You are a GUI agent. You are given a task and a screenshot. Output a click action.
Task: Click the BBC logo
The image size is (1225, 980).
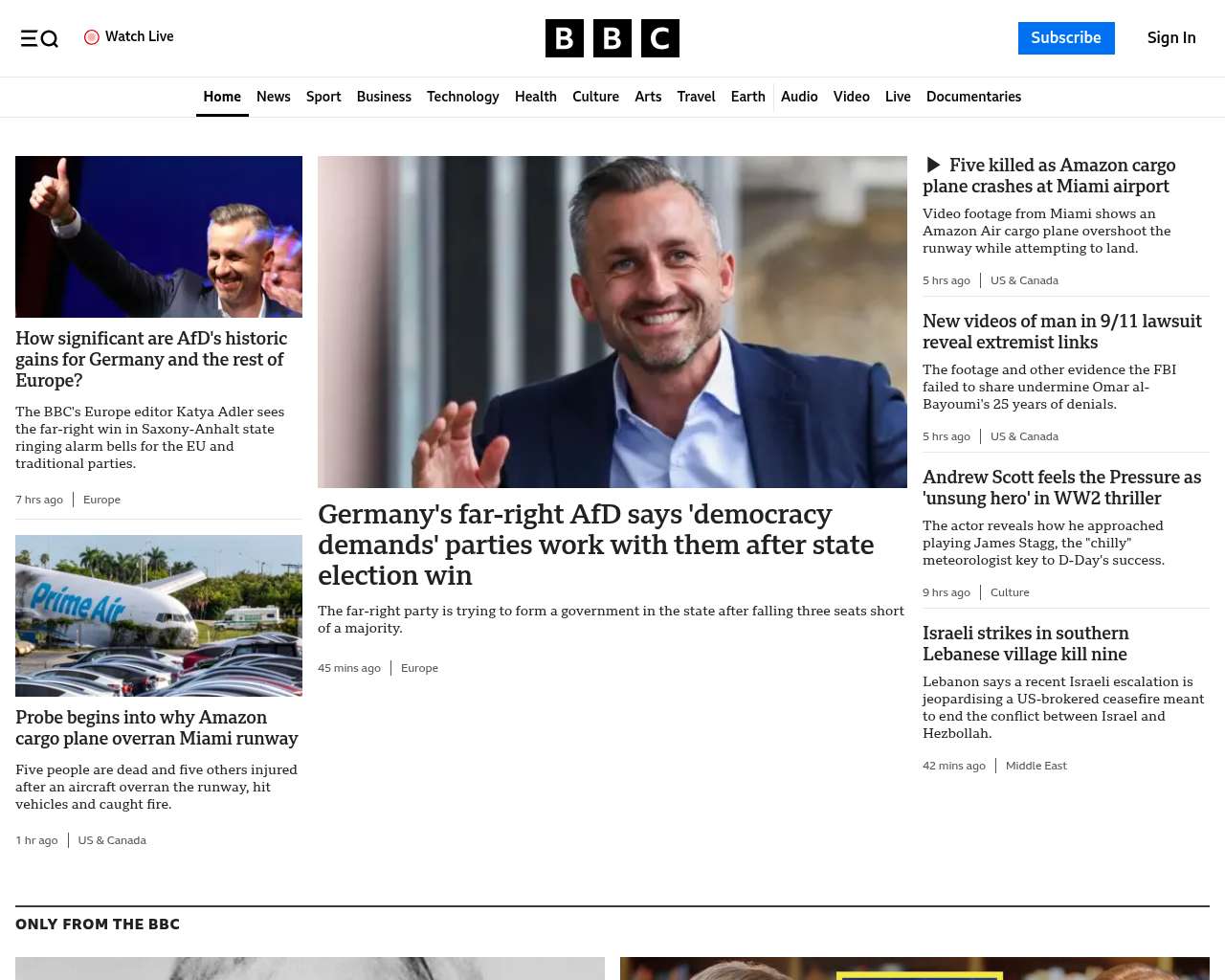click(x=612, y=38)
